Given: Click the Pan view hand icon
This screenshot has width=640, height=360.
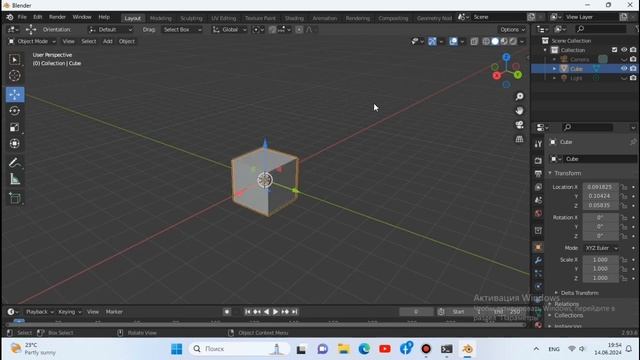Looking at the screenshot, I should coord(519,111).
